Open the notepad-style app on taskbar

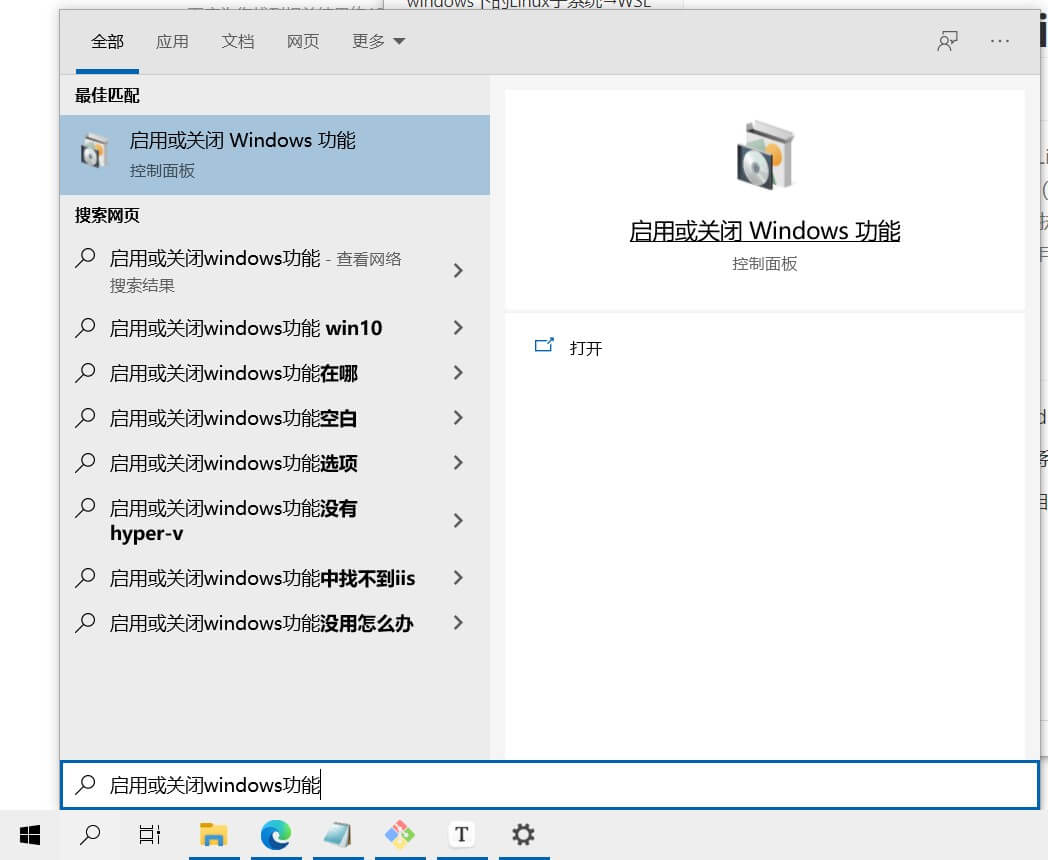click(338, 835)
